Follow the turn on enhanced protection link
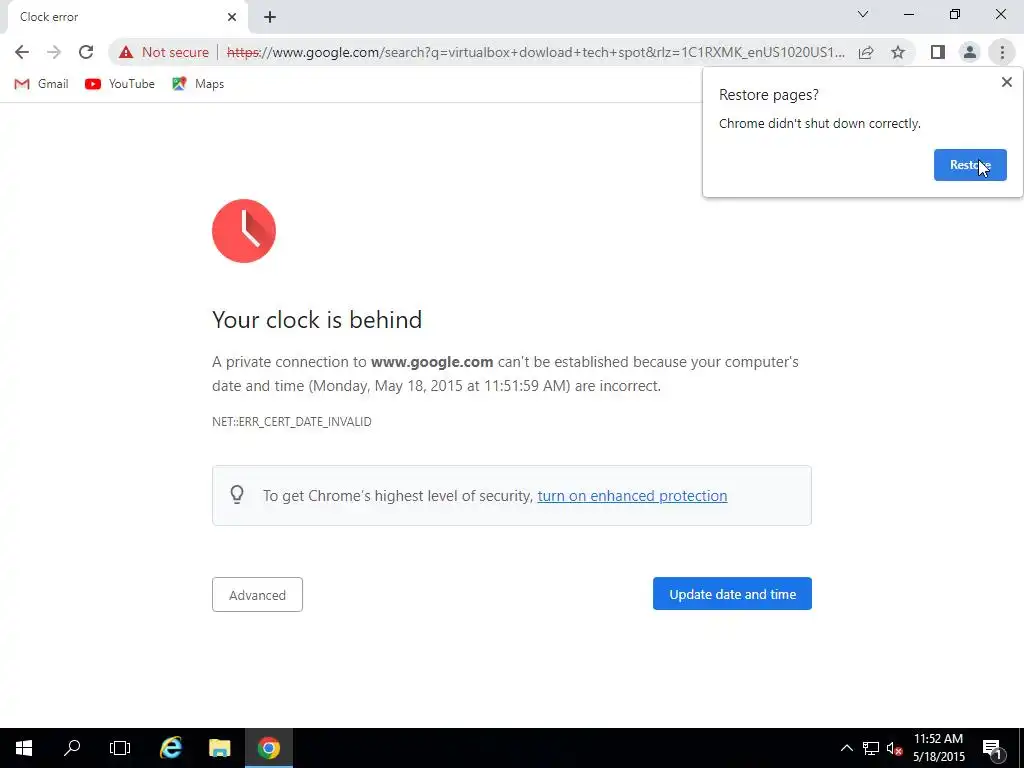 [632, 496]
